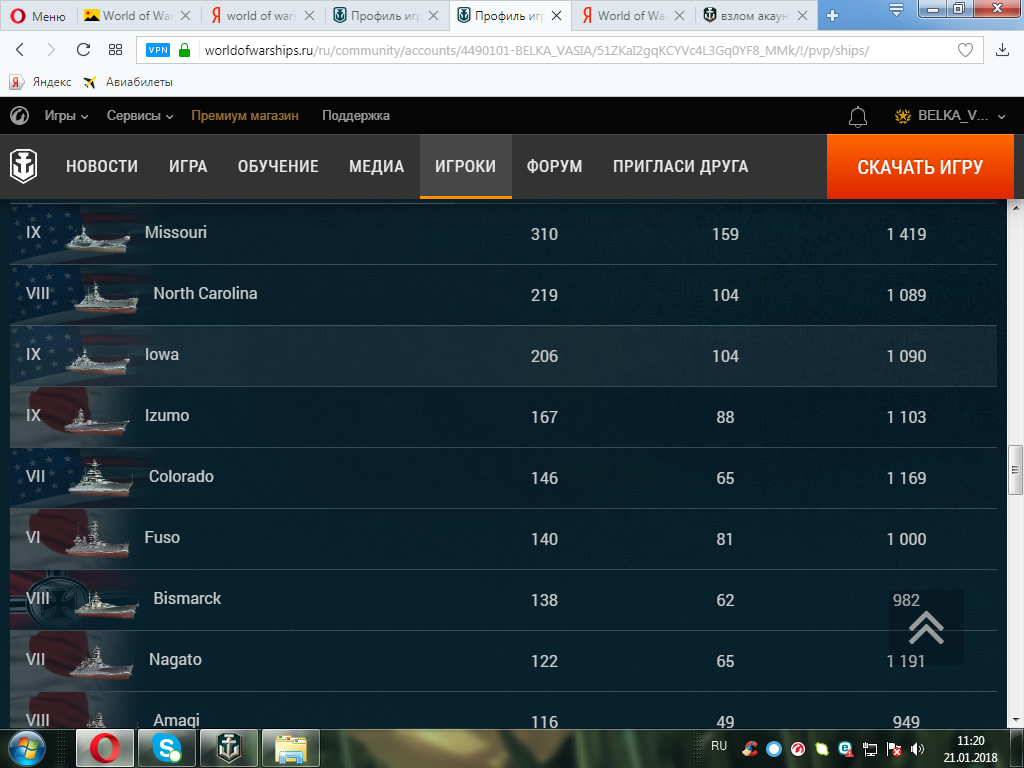Expand the Сервисы dropdown
This screenshot has width=1024, height=768.
[x=140, y=116]
